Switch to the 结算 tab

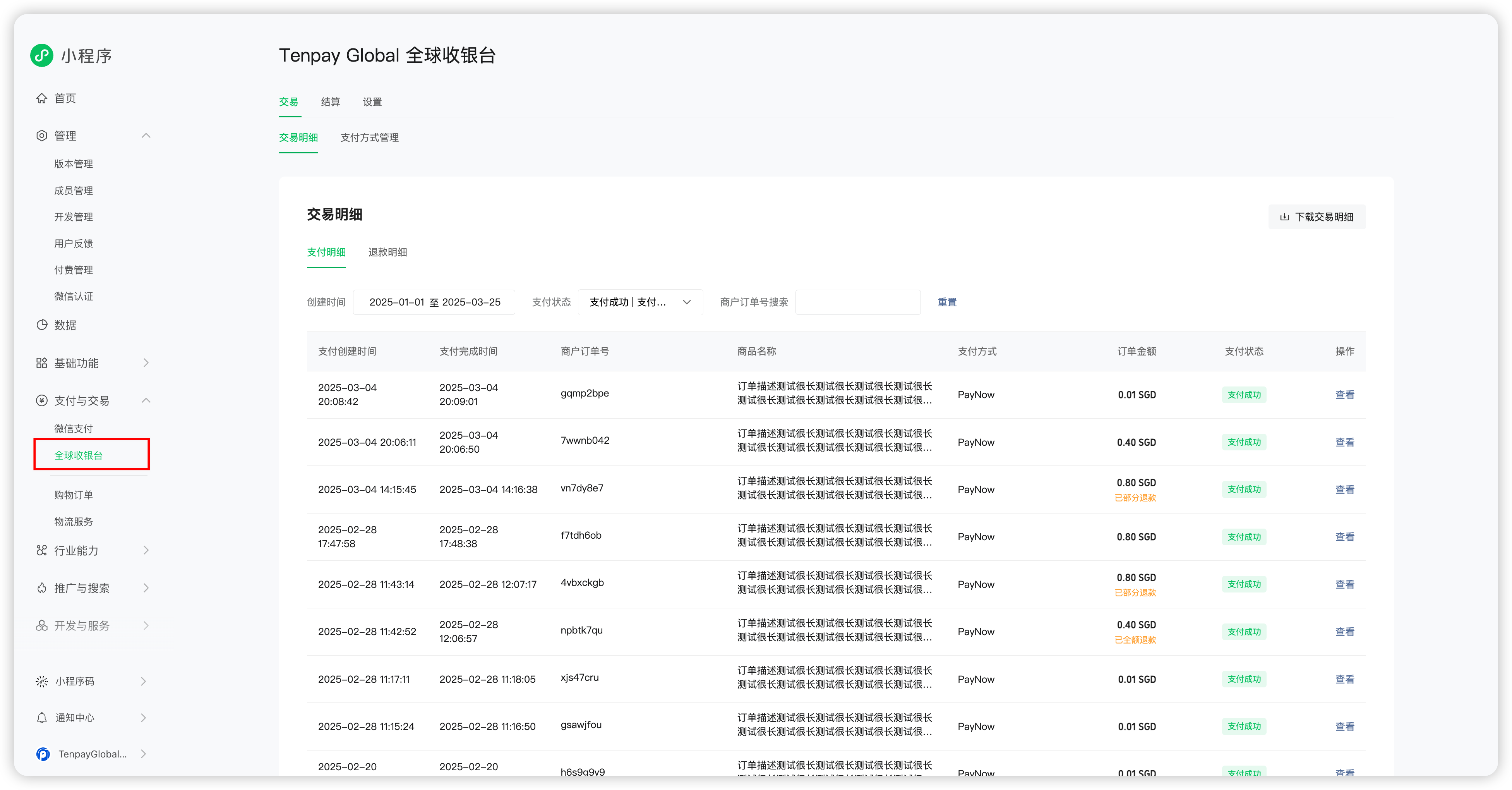[331, 101]
